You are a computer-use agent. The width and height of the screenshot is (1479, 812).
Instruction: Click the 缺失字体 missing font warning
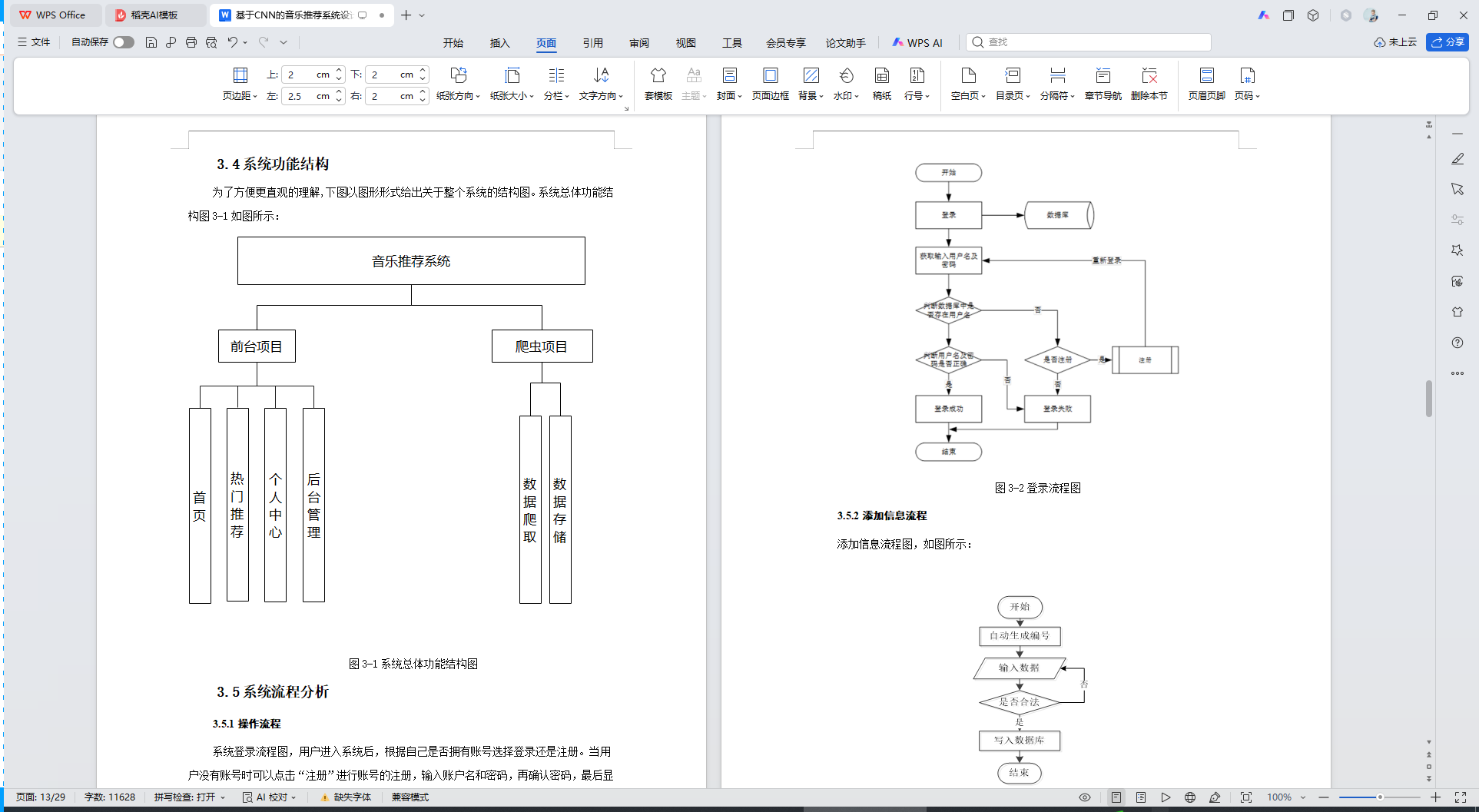tap(346, 797)
